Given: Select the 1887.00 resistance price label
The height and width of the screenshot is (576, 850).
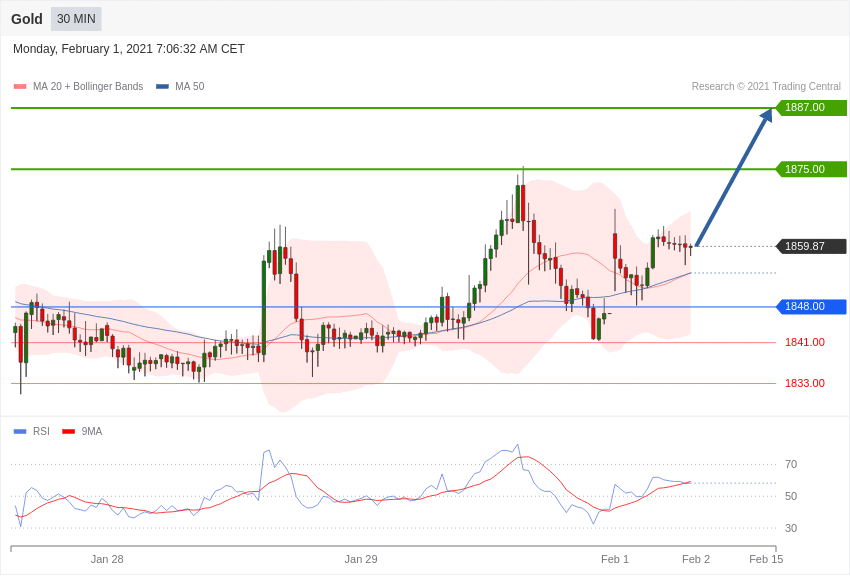Looking at the screenshot, I should point(811,107).
